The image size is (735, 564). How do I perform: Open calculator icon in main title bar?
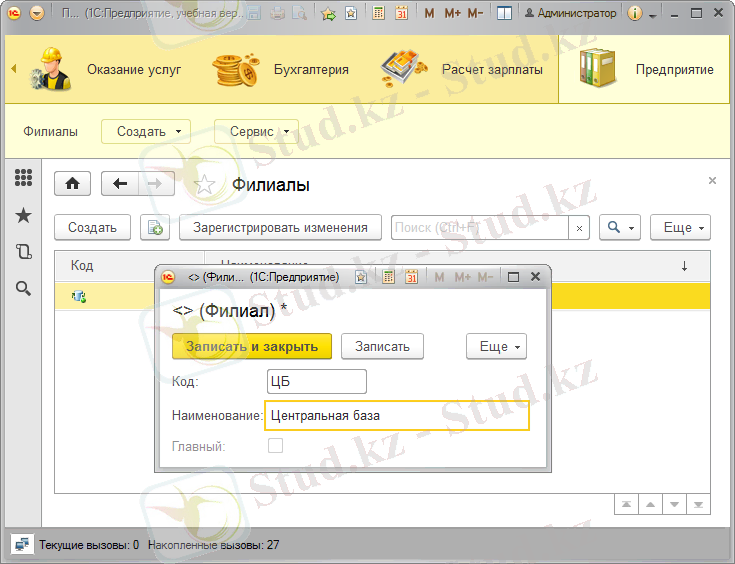pyautogui.click(x=378, y=13)
